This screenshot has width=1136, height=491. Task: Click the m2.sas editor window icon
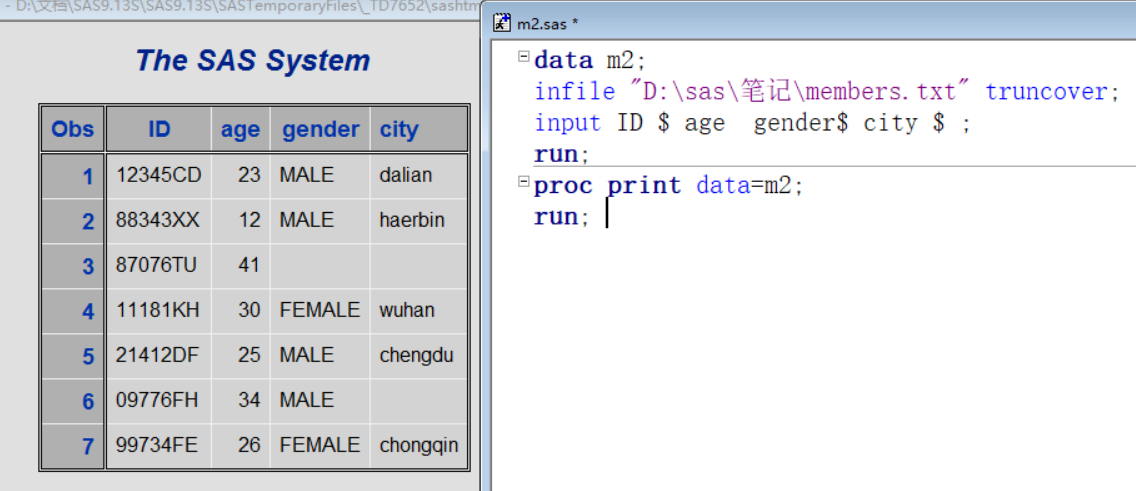tap(502, 22)
